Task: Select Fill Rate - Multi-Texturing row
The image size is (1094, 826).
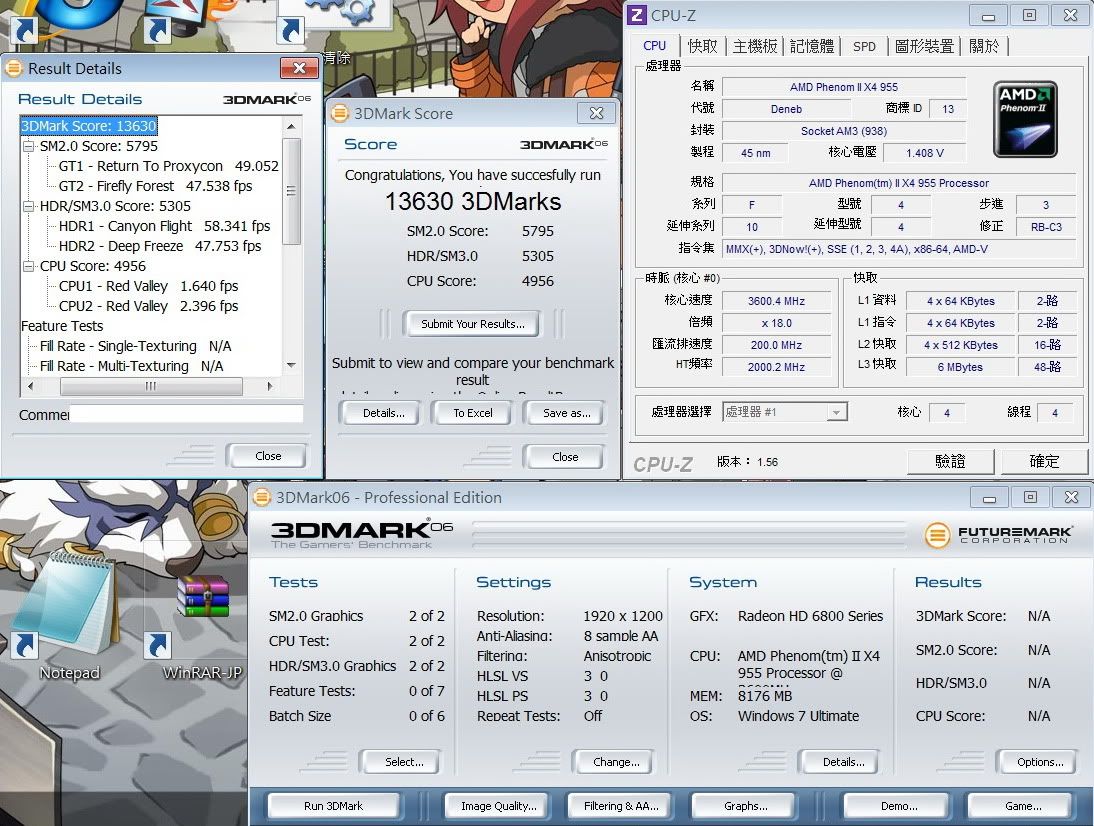Action: click(x=131, y=366)
